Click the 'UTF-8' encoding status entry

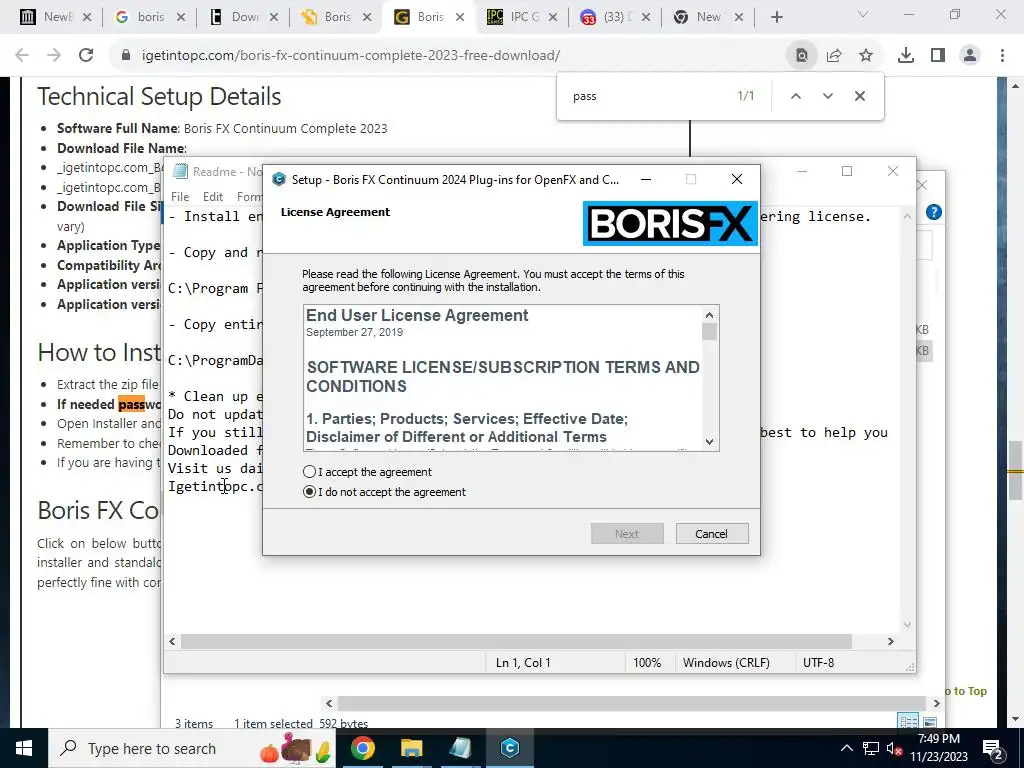tap(818, 662)
